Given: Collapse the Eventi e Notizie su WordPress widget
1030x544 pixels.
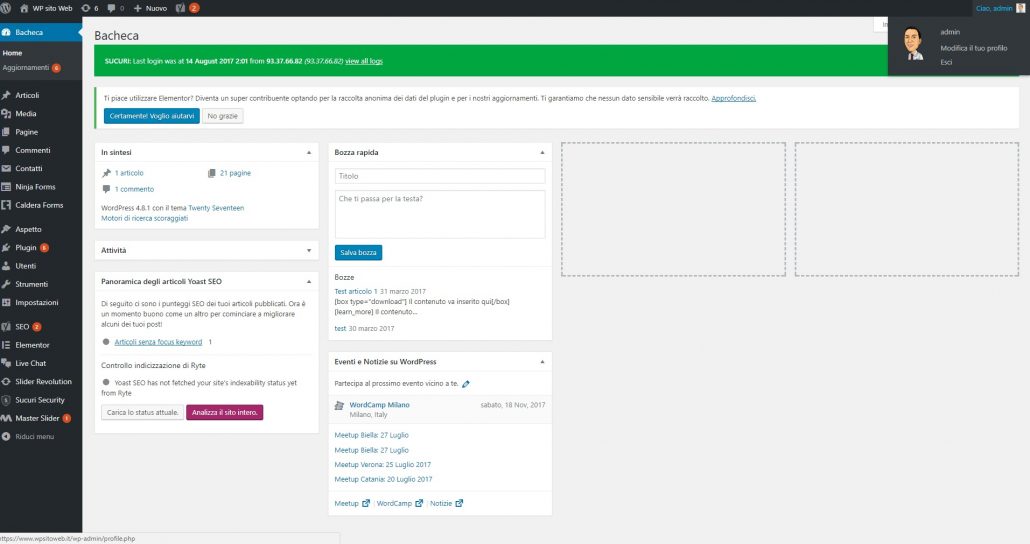Looking at the screenshot, I should point(542,361).
